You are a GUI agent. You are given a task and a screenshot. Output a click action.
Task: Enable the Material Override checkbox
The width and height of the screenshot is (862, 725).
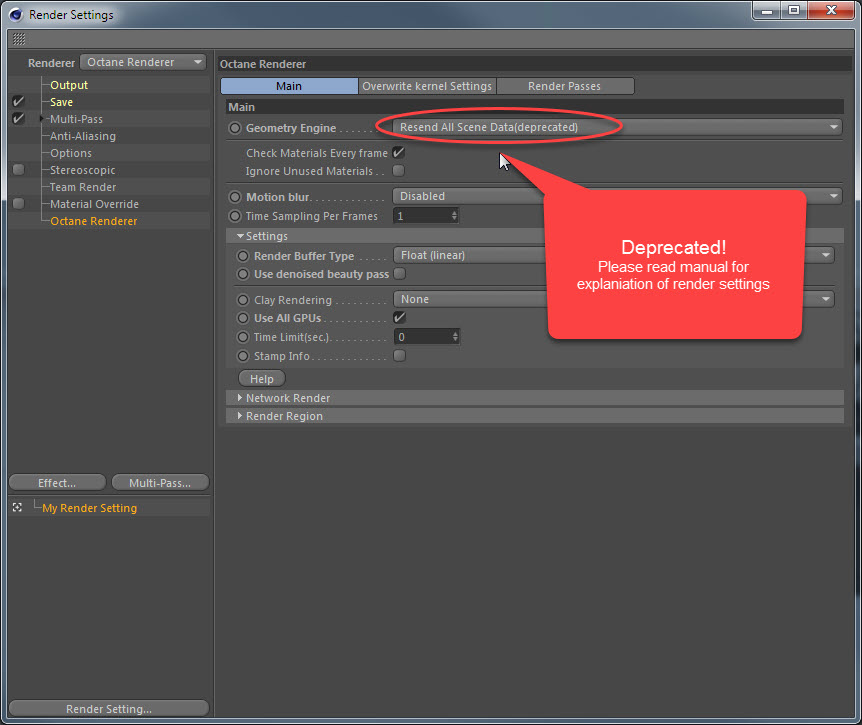pos(18,204)
